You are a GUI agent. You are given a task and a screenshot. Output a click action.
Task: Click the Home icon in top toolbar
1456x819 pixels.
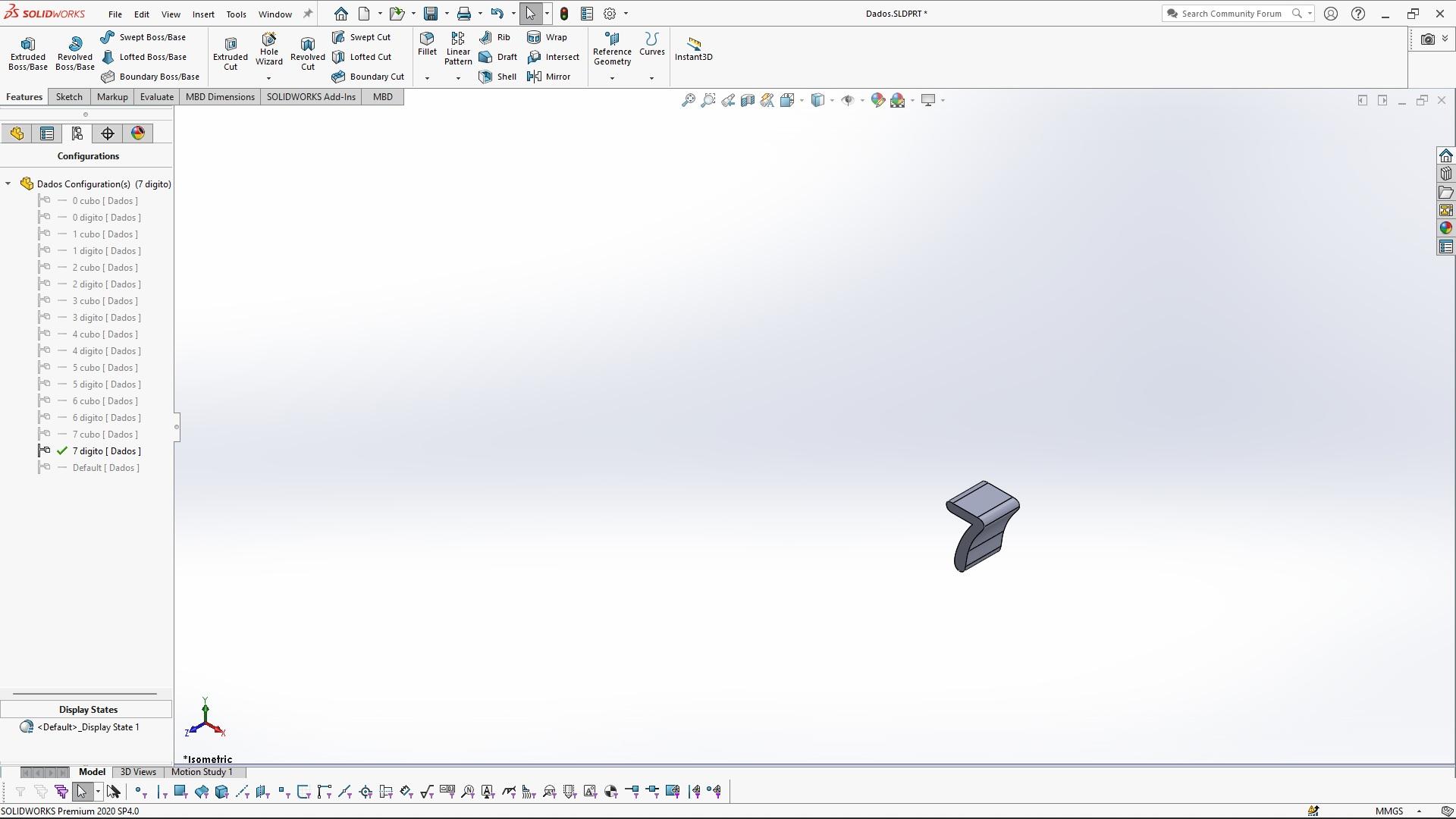click(341, 14)
